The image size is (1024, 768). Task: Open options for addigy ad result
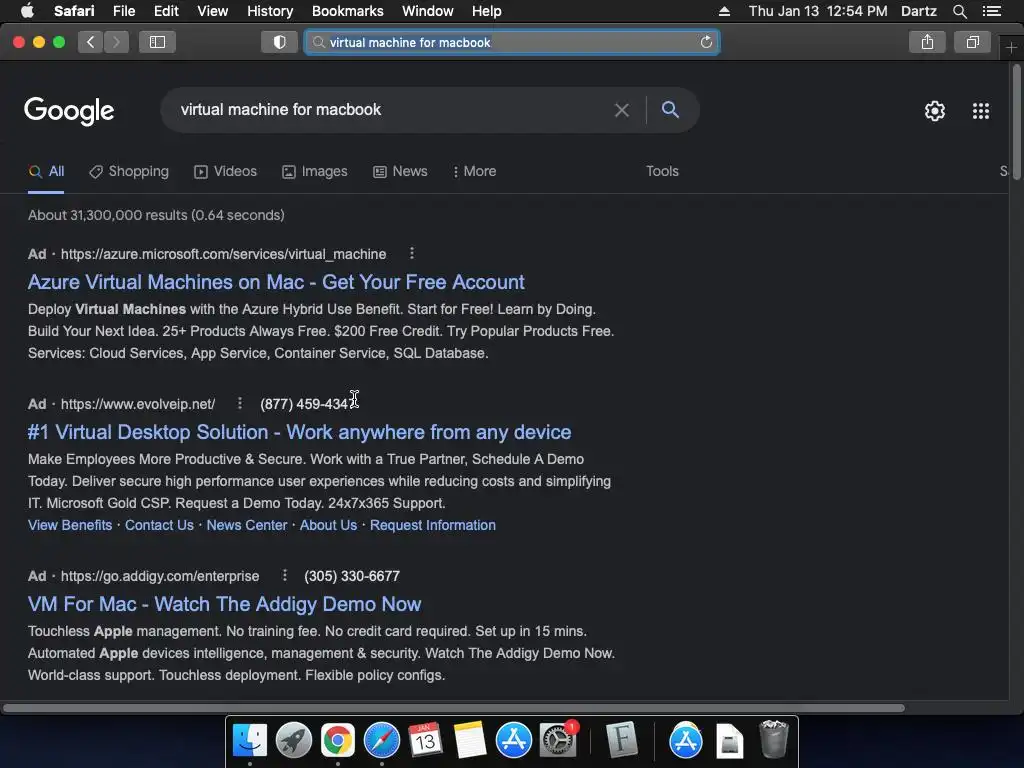click(x=284, y=575)
